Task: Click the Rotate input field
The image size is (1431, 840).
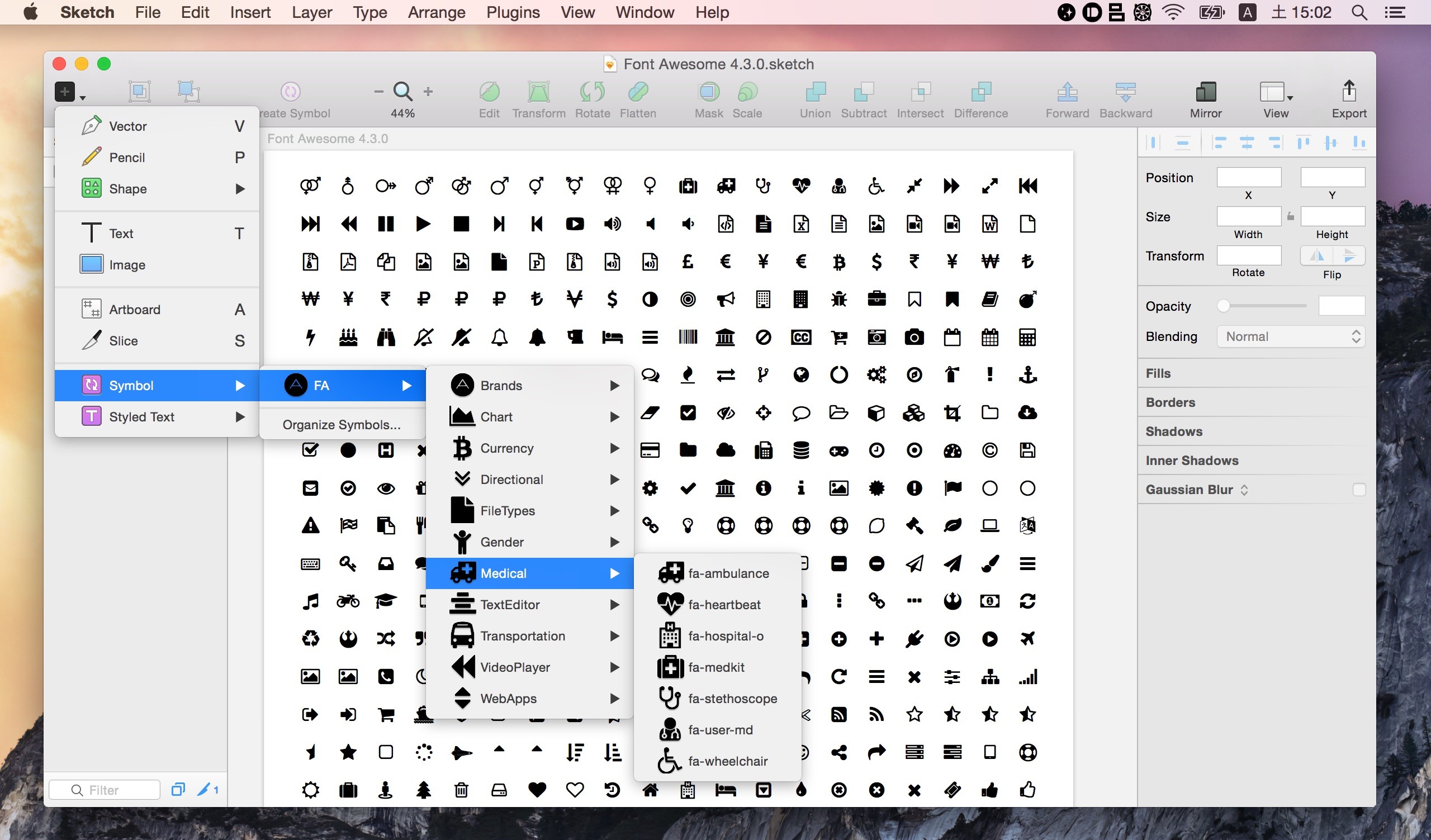Action: pos(1249,255)
